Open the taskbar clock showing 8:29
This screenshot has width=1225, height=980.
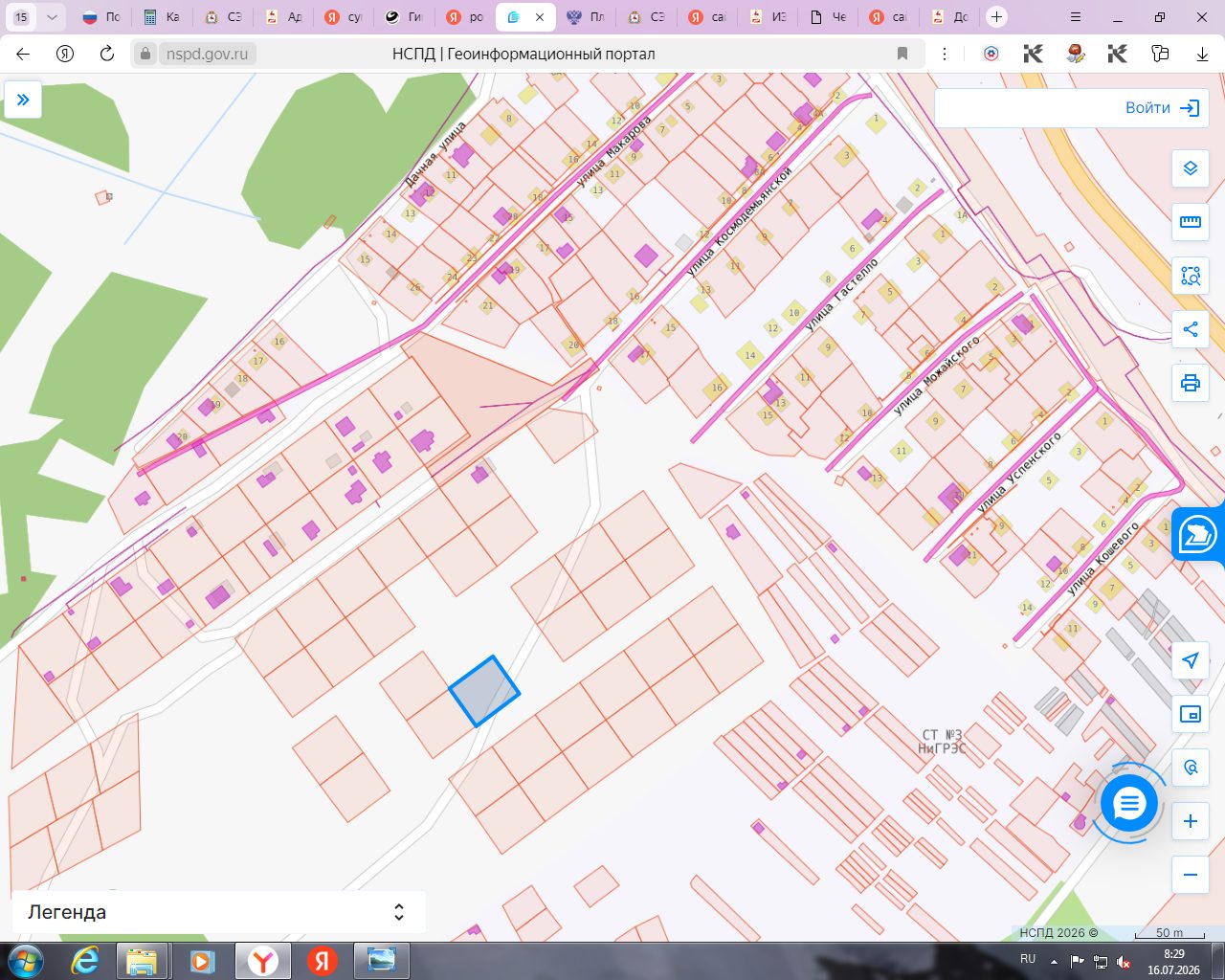click(x=1173, y=961)
